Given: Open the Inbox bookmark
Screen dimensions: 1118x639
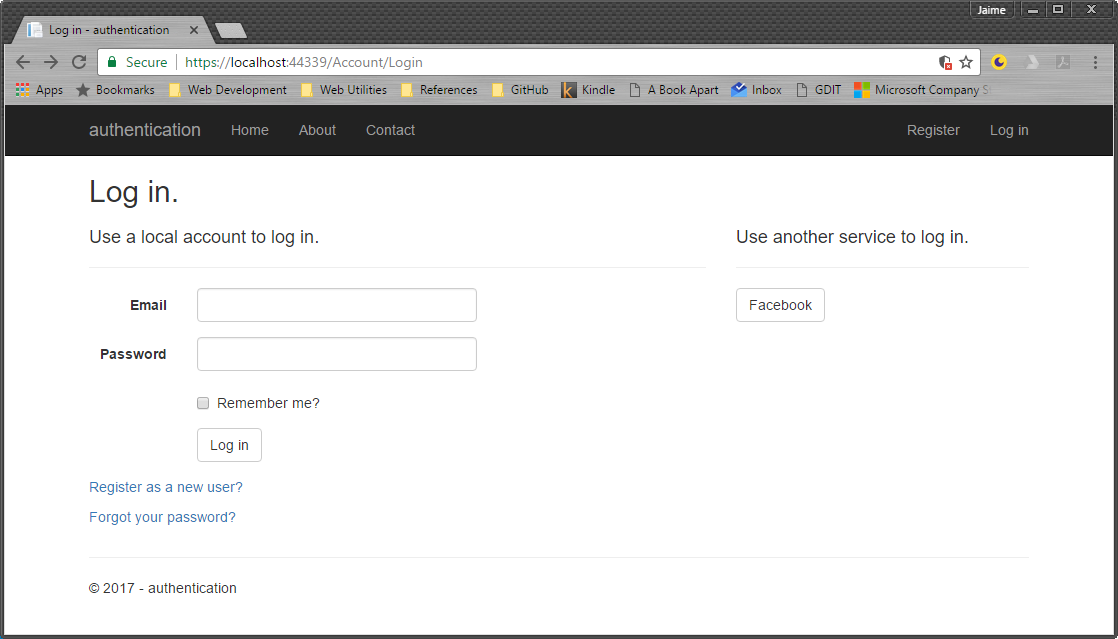Looking at the screenshot, I should 757,90.
